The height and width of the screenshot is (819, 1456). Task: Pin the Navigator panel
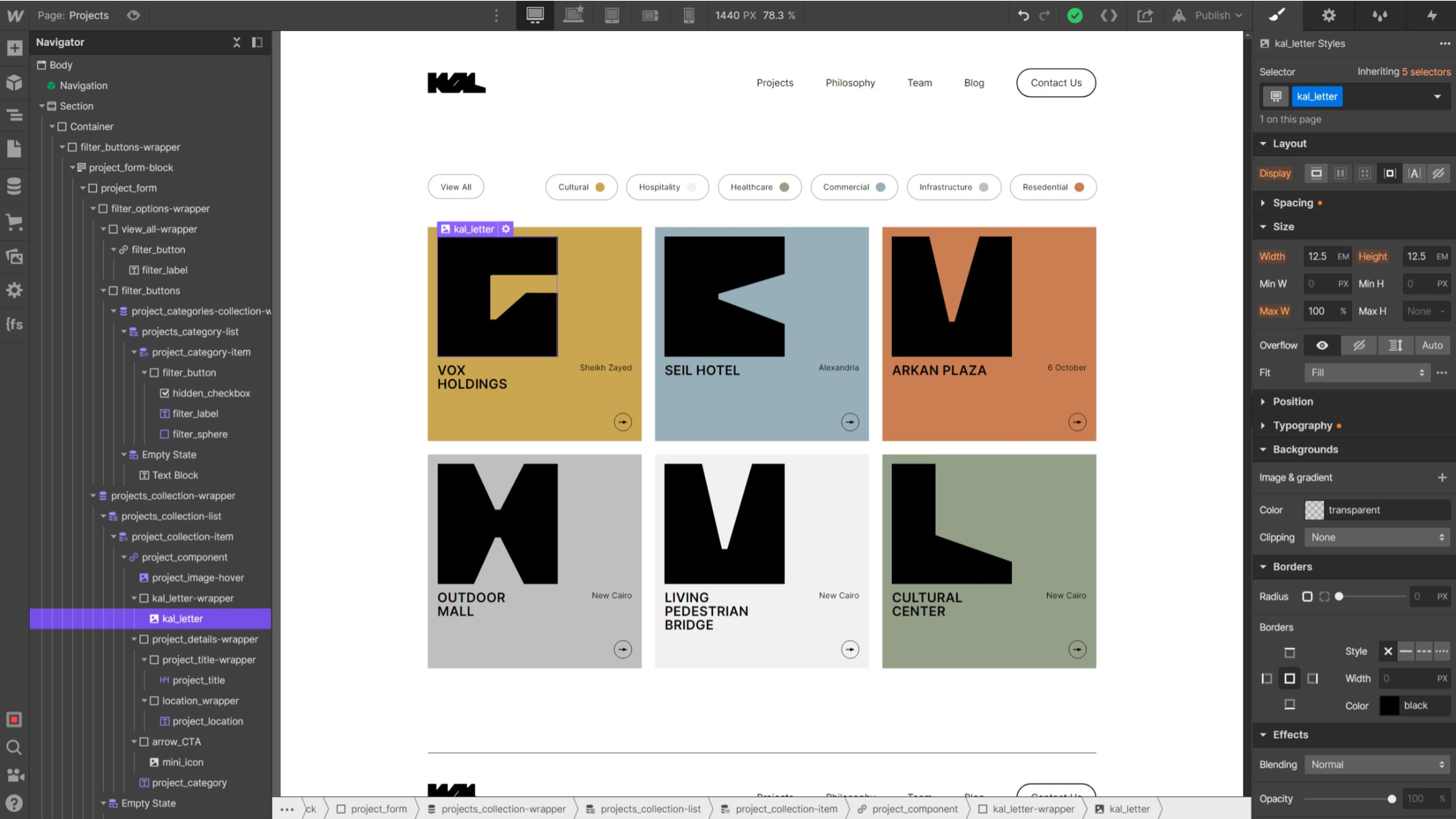coord(257,42)
